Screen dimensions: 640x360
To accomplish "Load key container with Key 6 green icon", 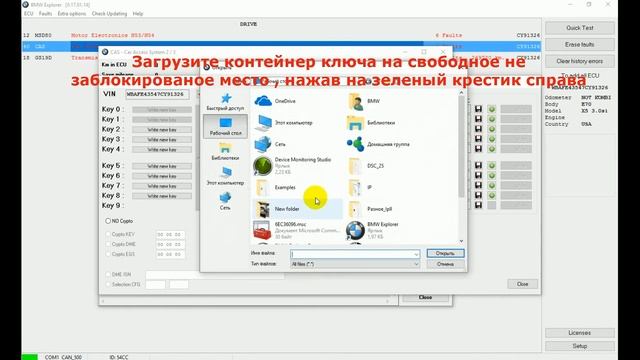I will coord(492,175).
